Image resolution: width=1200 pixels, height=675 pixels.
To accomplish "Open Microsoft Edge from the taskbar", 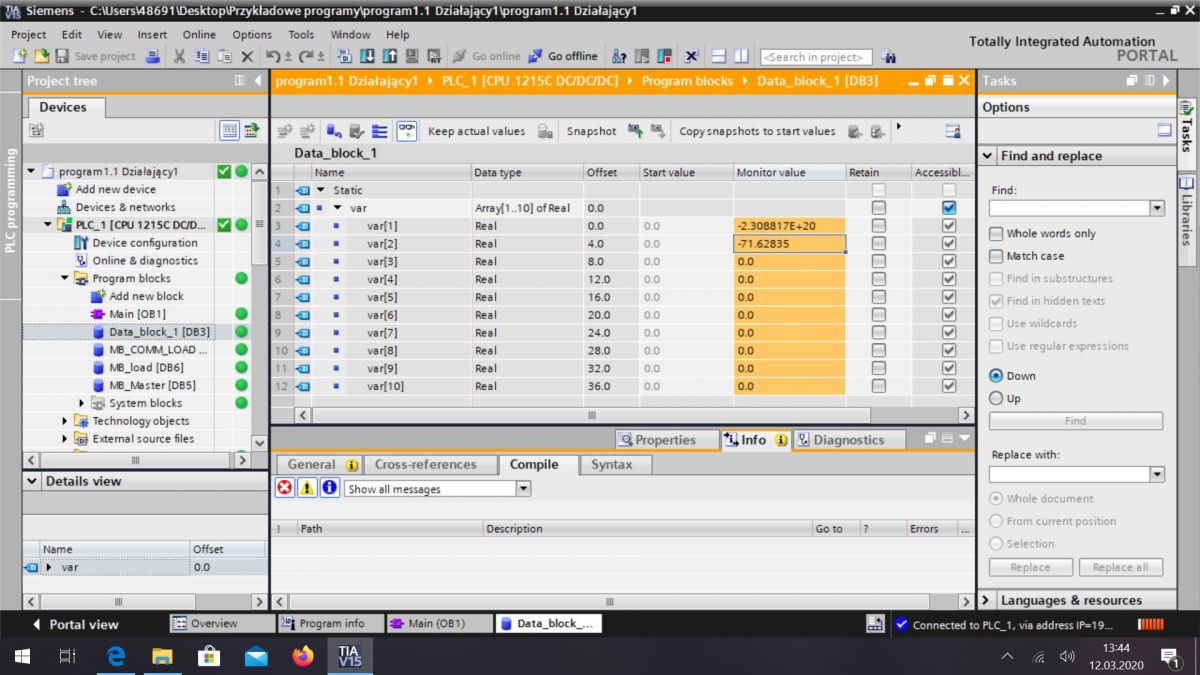I will (116, 656).
